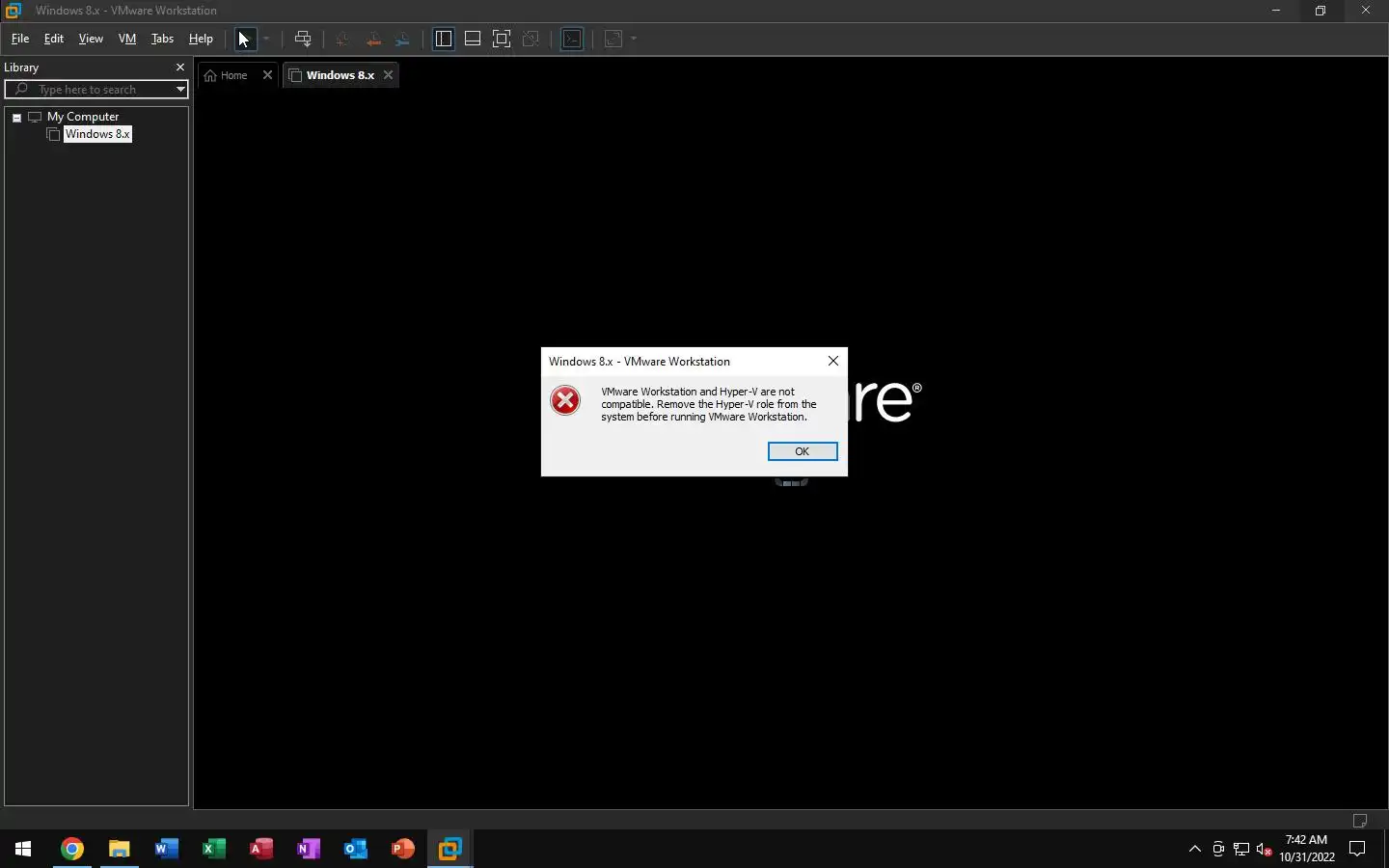Screen dimensions: 1389x868
Task: Launch Excel from the taskbar
Action: pos(213,849)
